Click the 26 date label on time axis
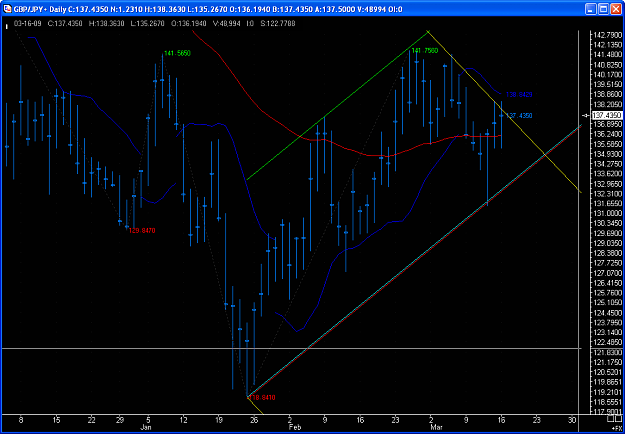This screenshot has width=625, height=434. point(255,420)
